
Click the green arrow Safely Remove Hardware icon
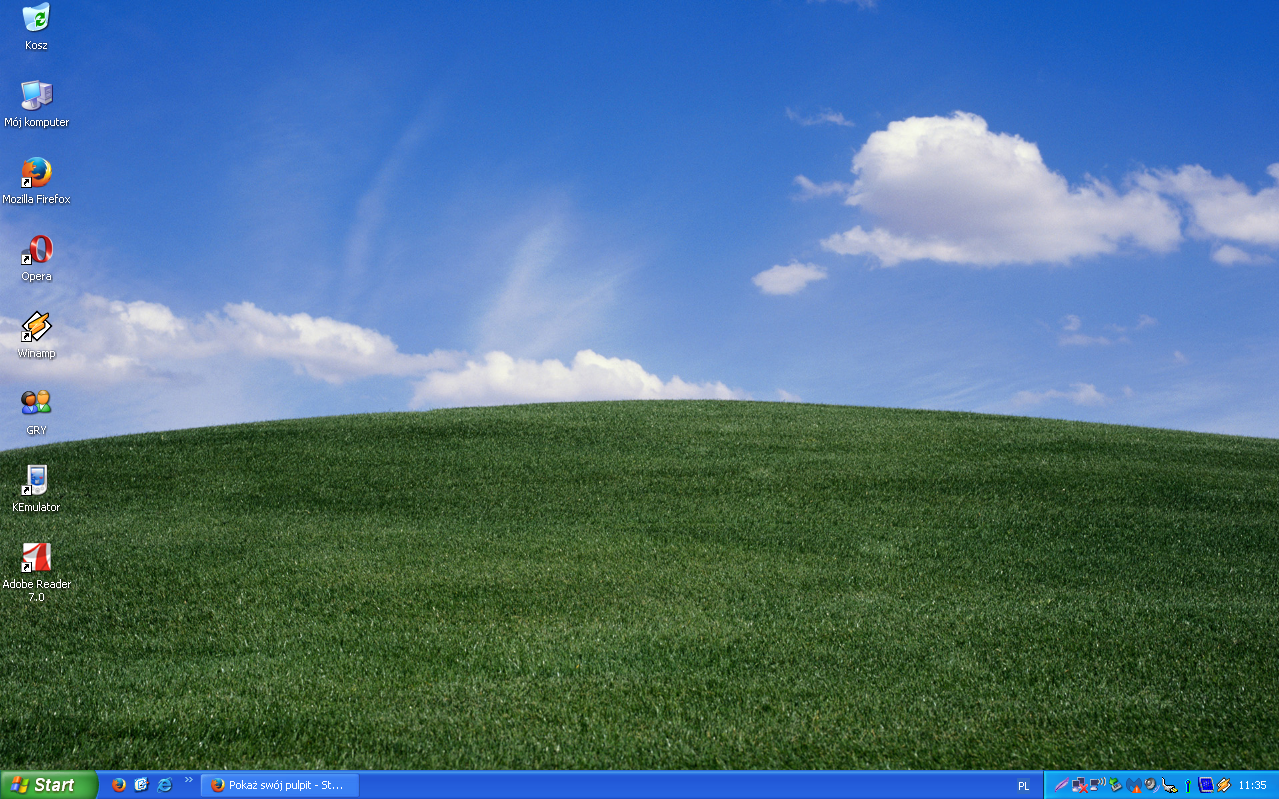coord(1115,785)
